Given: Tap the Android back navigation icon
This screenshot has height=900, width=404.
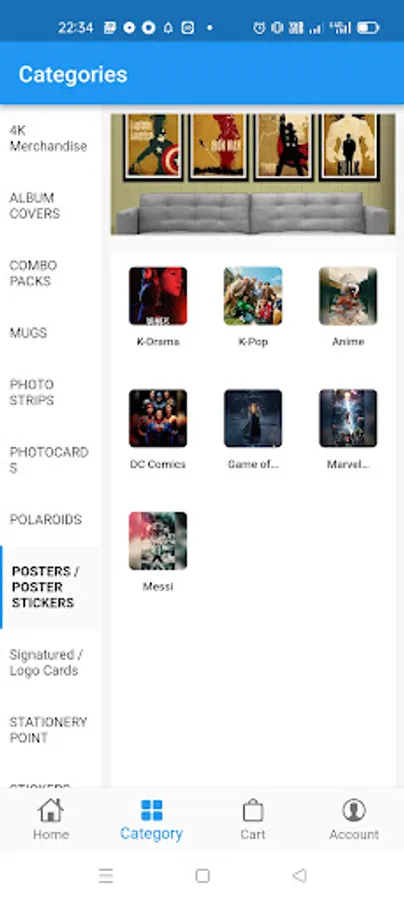Looking at the screenshot, I should coord(299,875).
